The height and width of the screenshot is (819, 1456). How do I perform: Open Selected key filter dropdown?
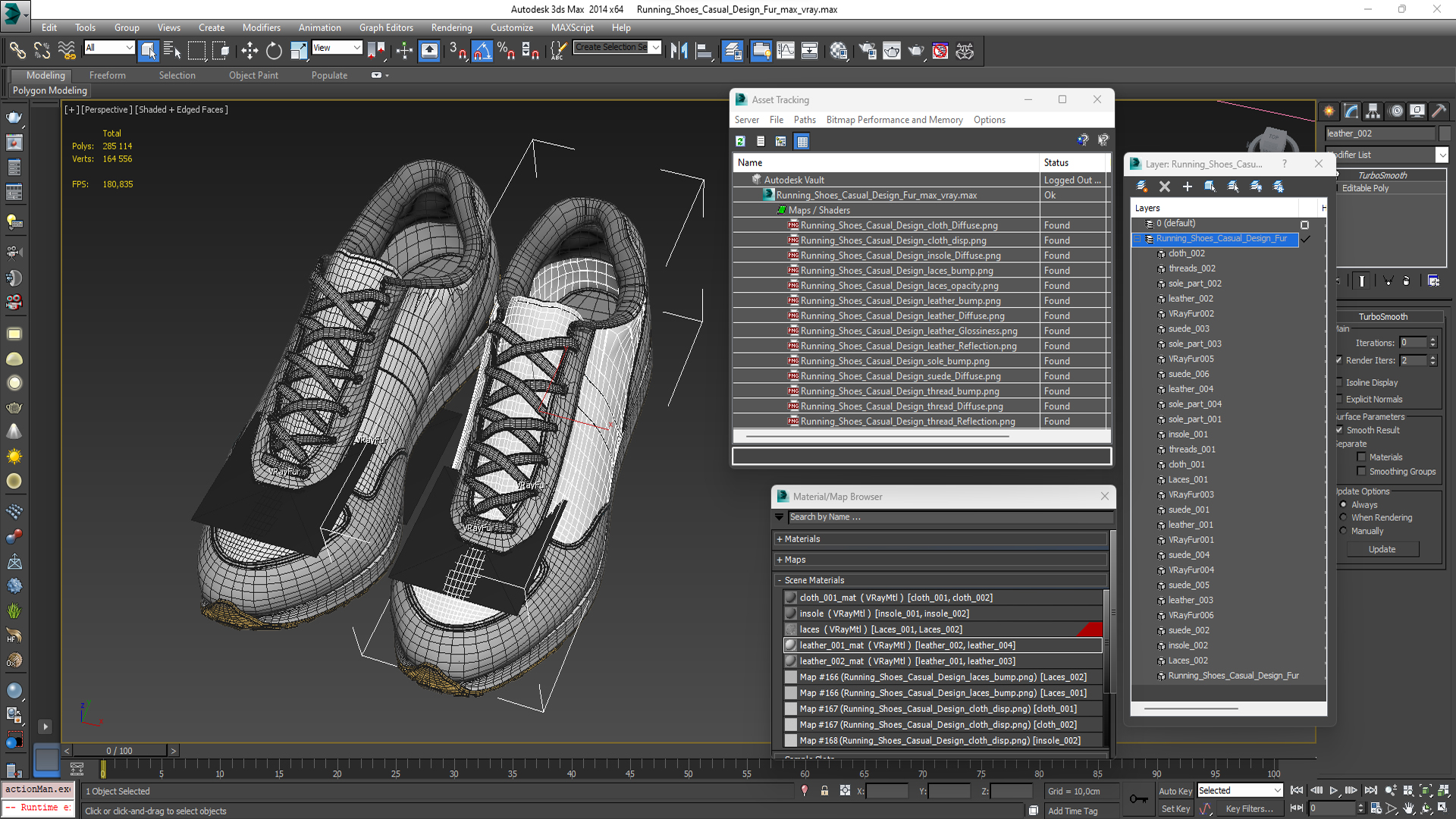1240,790
